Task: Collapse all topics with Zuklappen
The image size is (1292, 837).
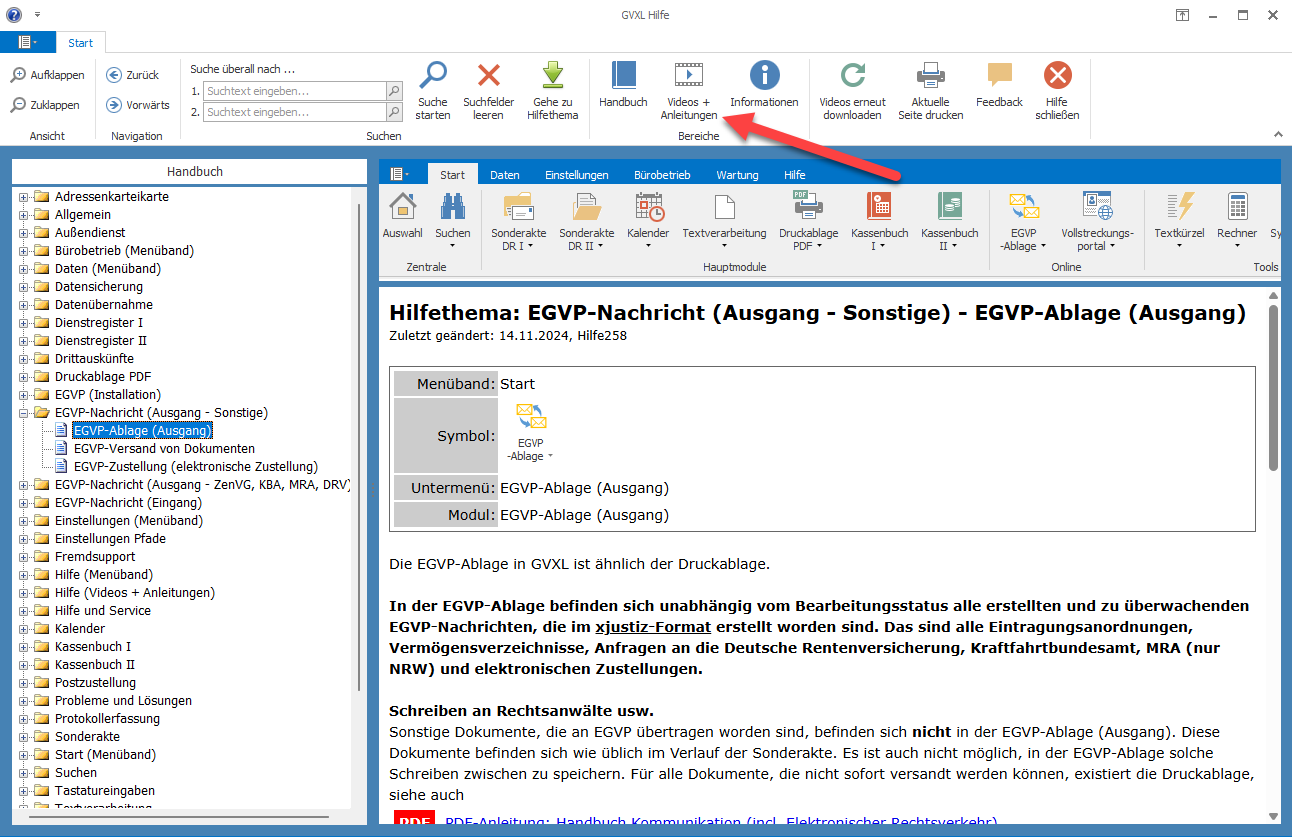Action: pyautogui.click(x=46, y=105)
